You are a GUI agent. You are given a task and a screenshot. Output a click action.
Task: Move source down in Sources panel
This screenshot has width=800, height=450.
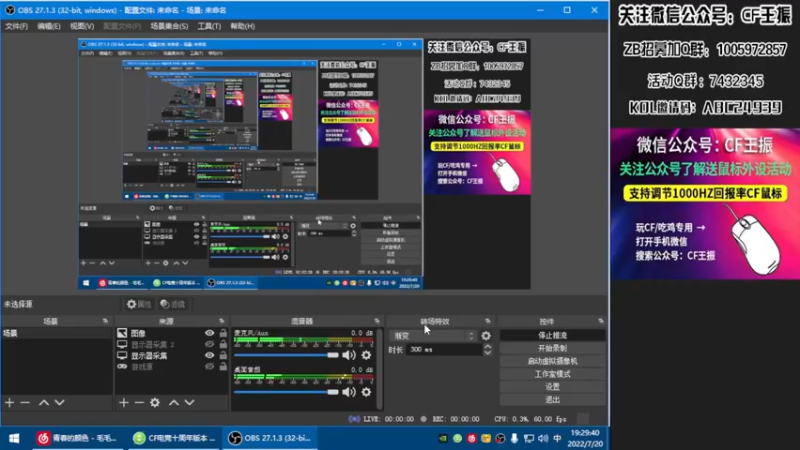[189, 403]
